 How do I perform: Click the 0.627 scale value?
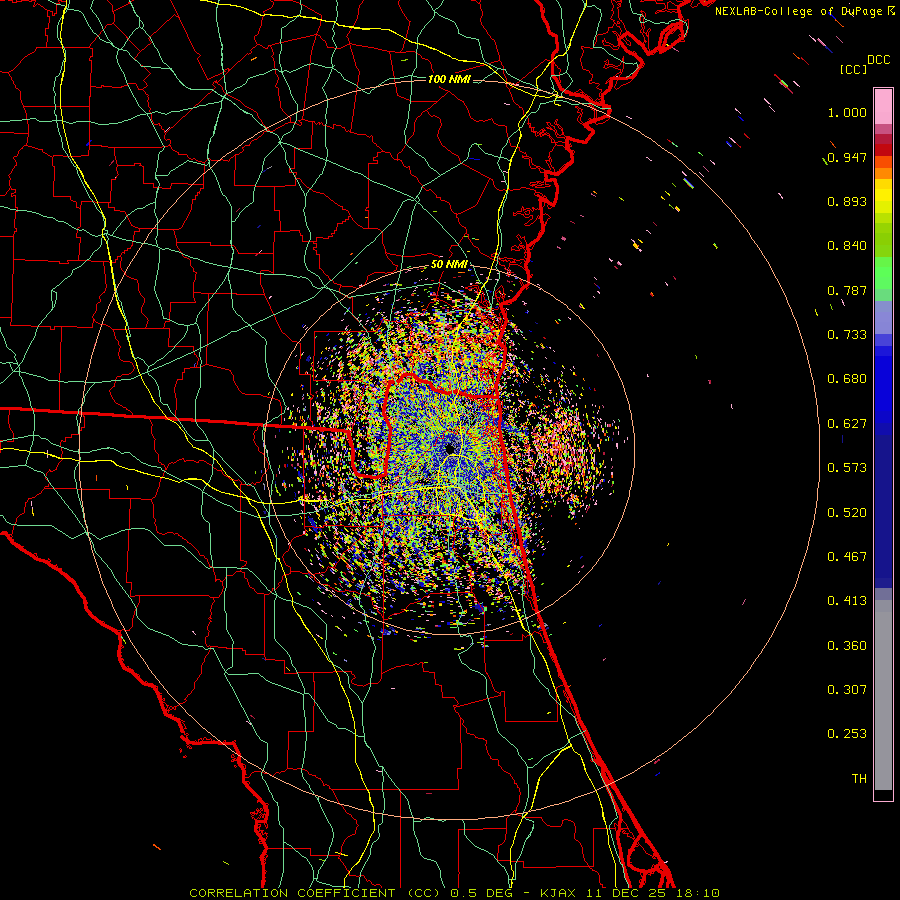pos(847,424)
